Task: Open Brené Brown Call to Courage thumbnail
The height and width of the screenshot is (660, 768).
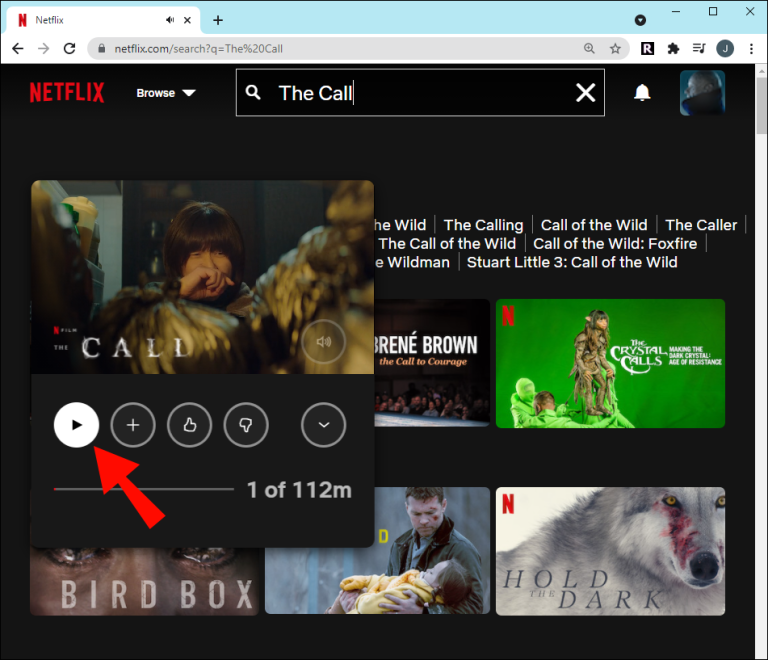Action: (x=432, y=363)
